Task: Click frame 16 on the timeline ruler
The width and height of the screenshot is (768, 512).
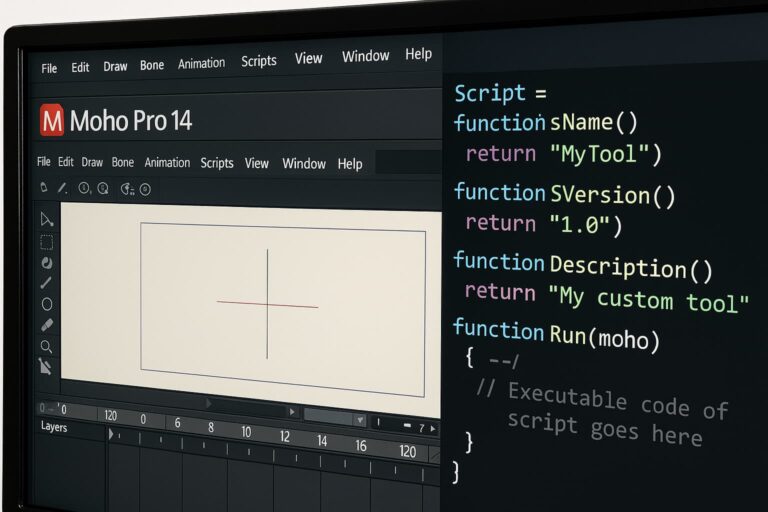Action: click(361, 446)
